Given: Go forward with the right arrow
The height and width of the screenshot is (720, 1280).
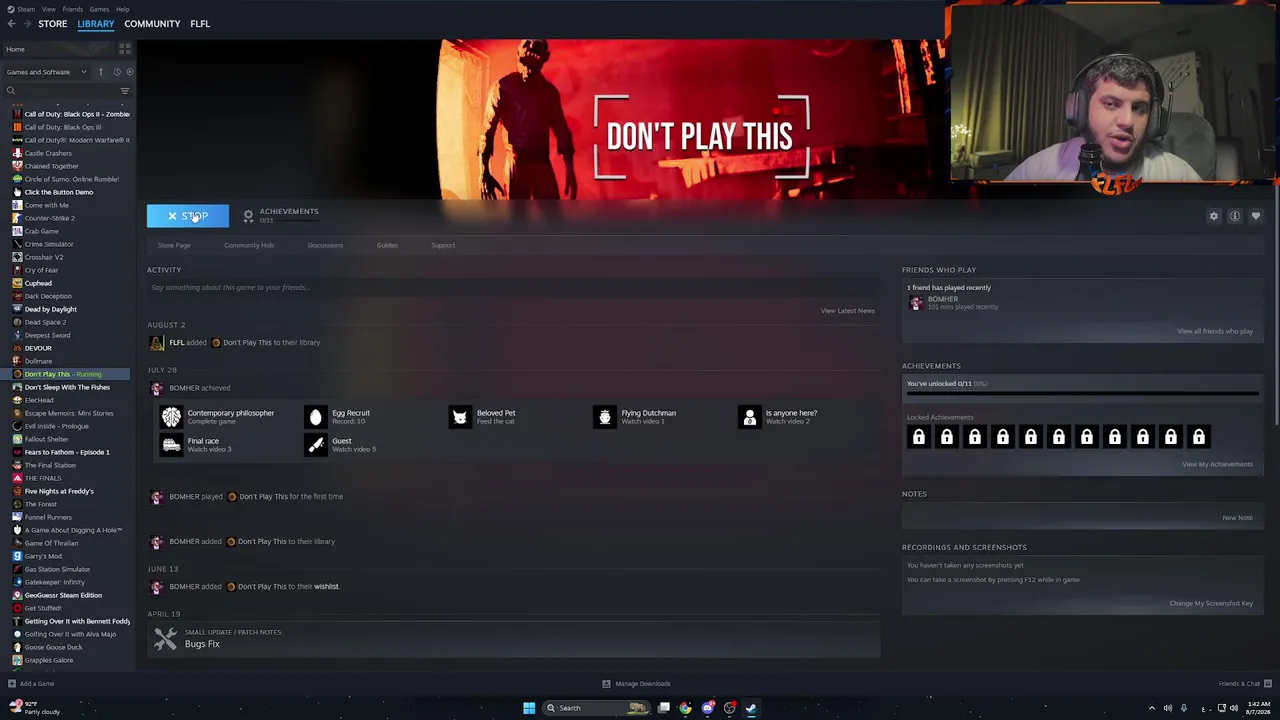Looking at the screenshot, I should [x=26, y=24].
